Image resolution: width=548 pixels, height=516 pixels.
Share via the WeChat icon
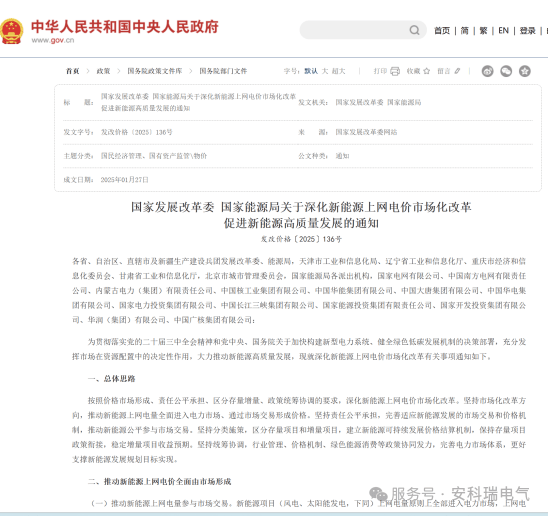click(x=506, y=71)
